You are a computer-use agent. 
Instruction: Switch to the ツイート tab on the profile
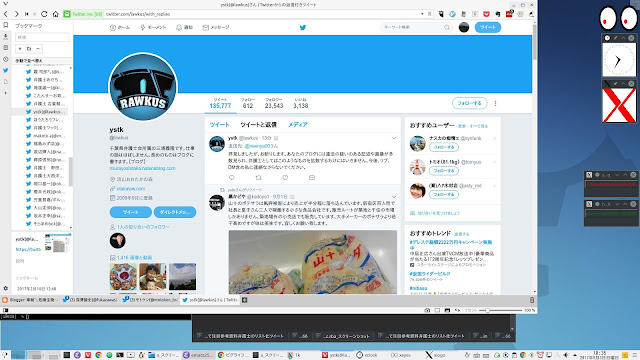pos(220,124)
